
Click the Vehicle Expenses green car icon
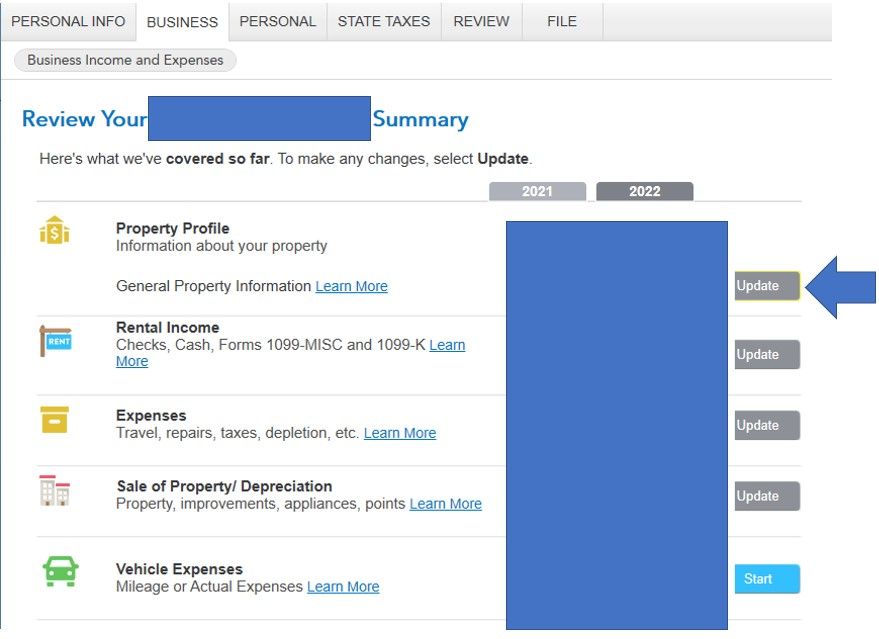pos(61,571)
